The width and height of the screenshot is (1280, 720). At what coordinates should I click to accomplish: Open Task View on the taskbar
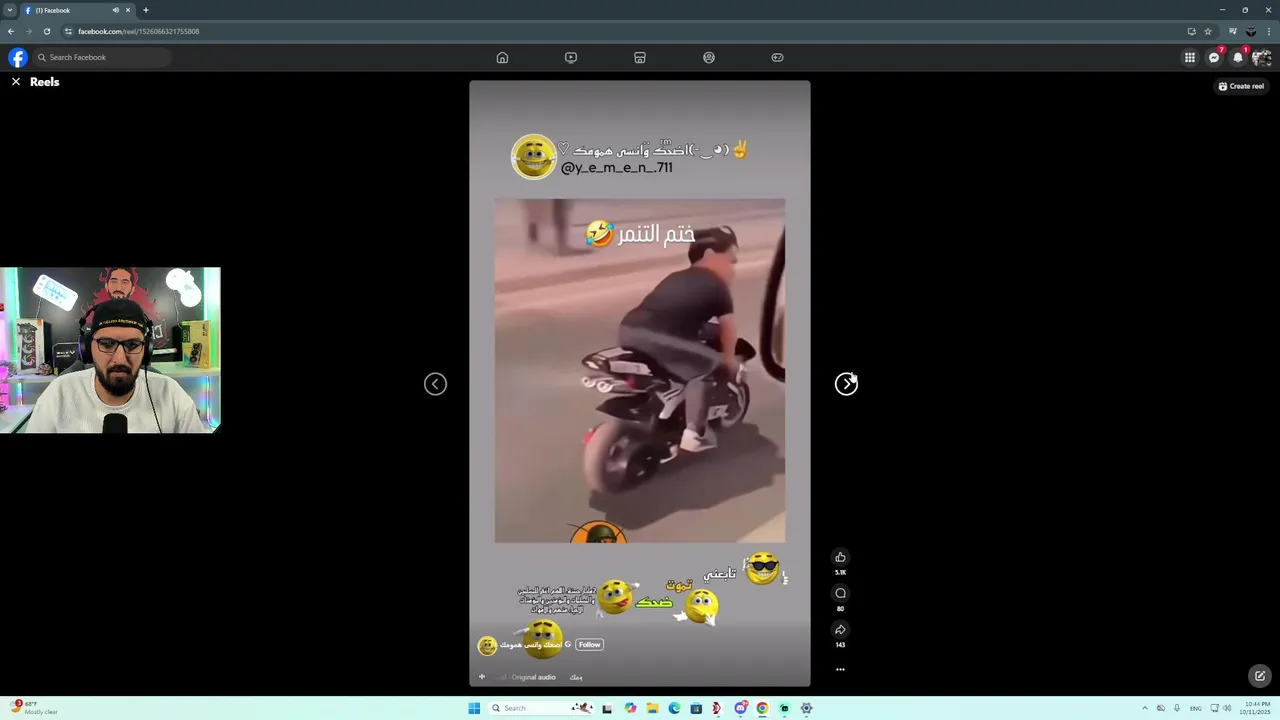(607, 708)
